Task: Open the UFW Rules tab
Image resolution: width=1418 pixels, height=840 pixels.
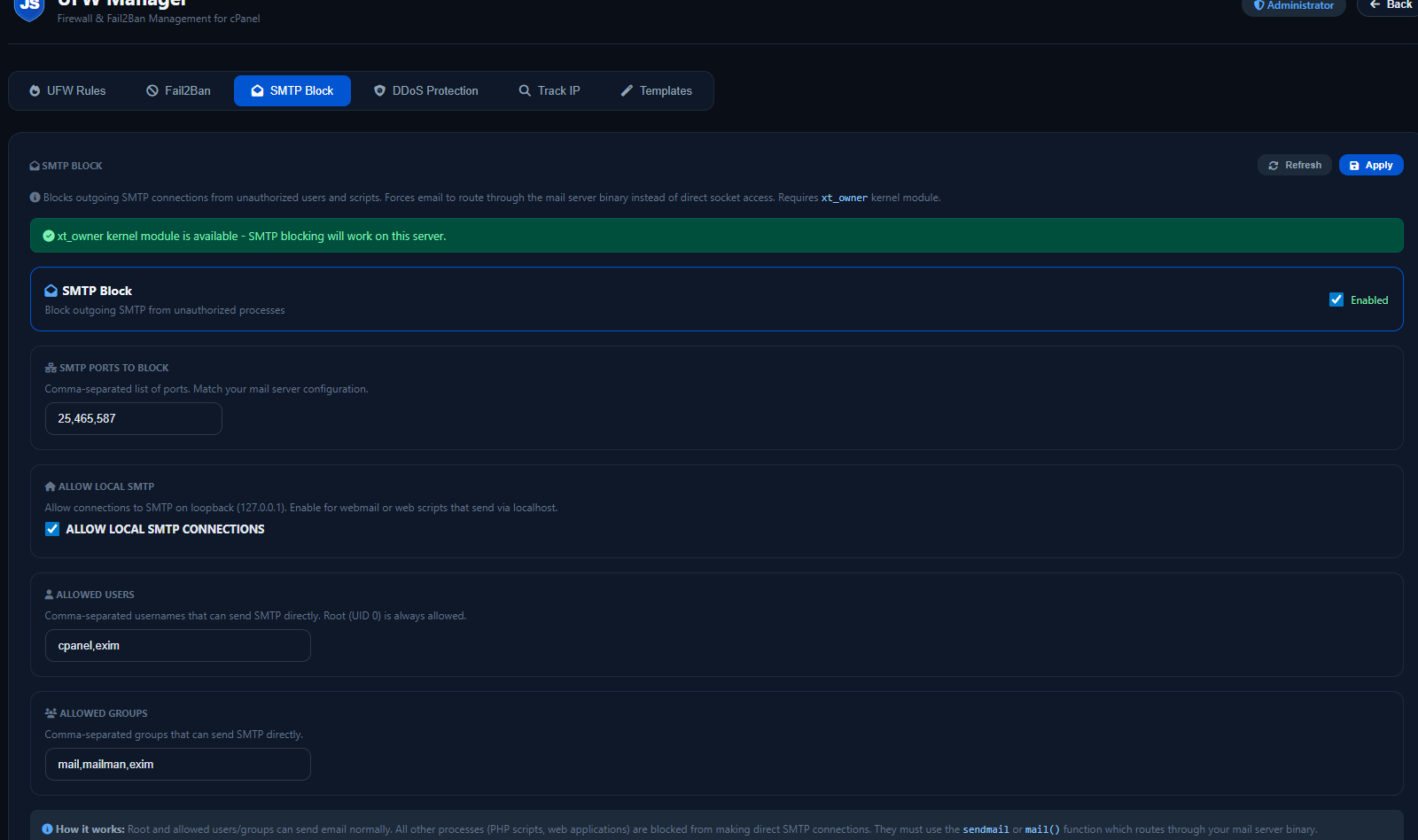Action: [67, 90]
